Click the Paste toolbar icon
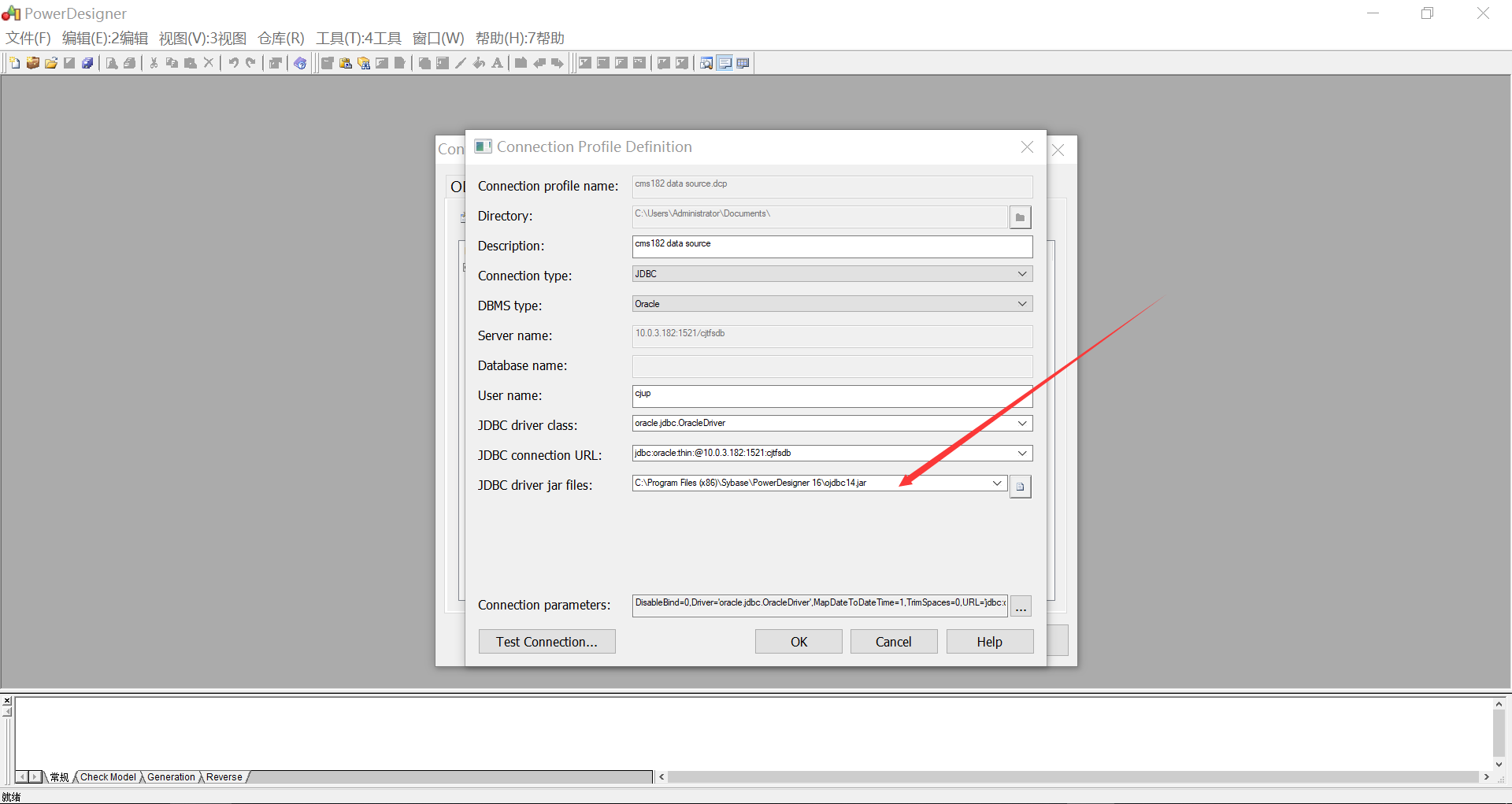This screenshot has width=1512, height=804. (190, 63)
